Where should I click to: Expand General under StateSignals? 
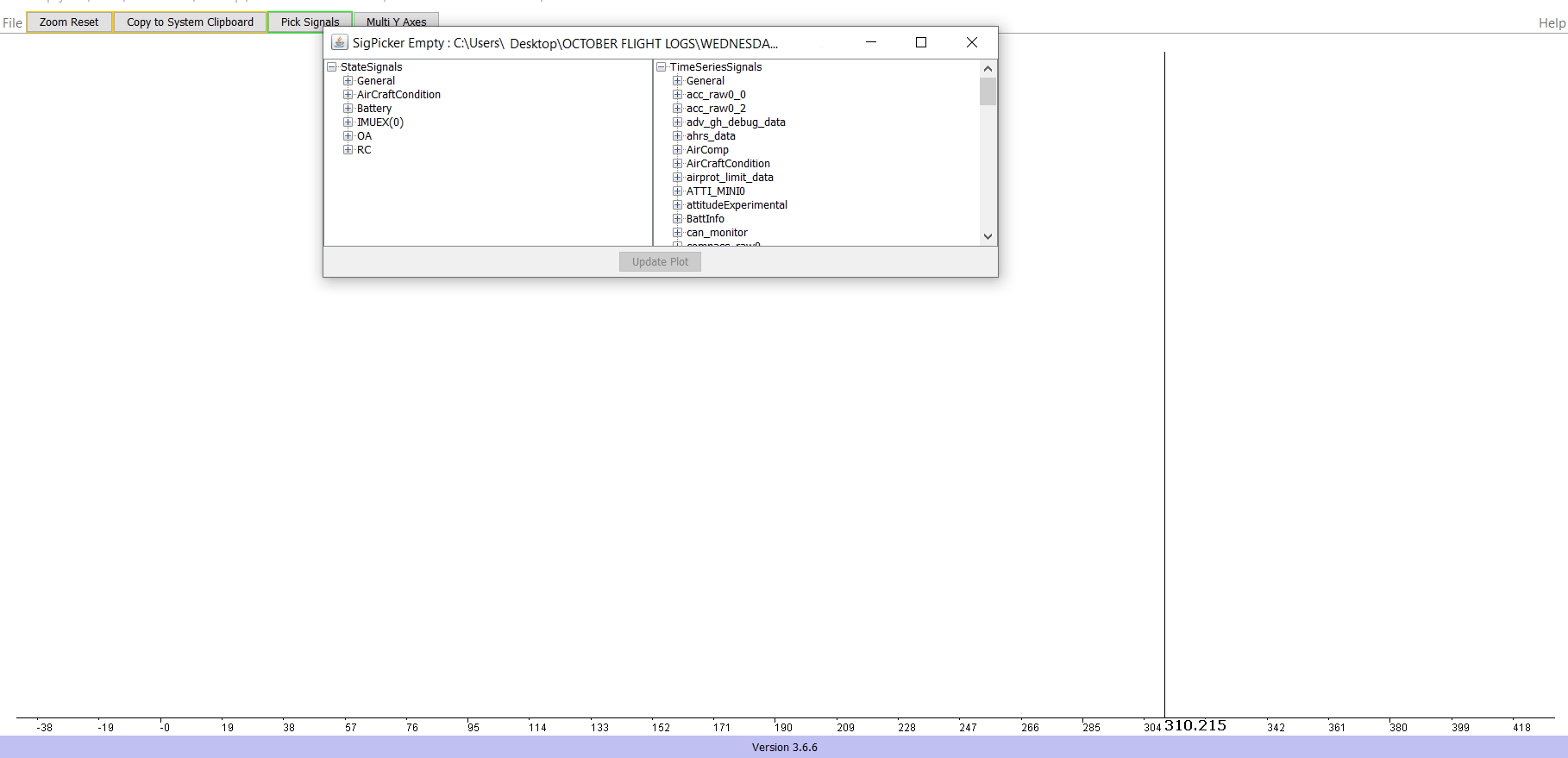(348, 81)
